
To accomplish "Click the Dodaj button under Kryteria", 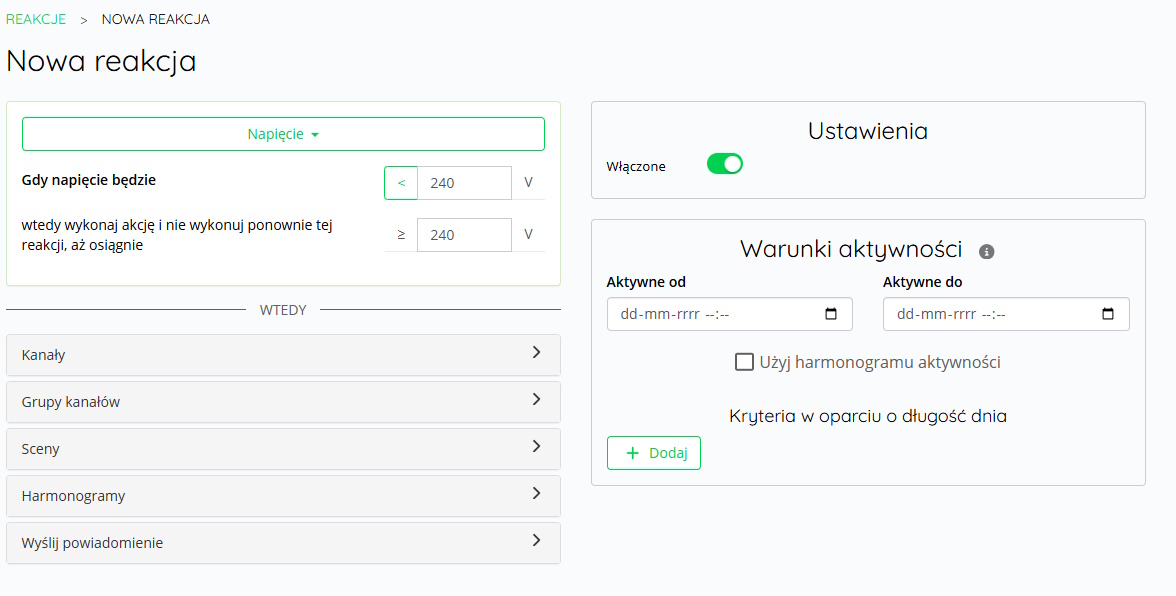I will (653, 452).
